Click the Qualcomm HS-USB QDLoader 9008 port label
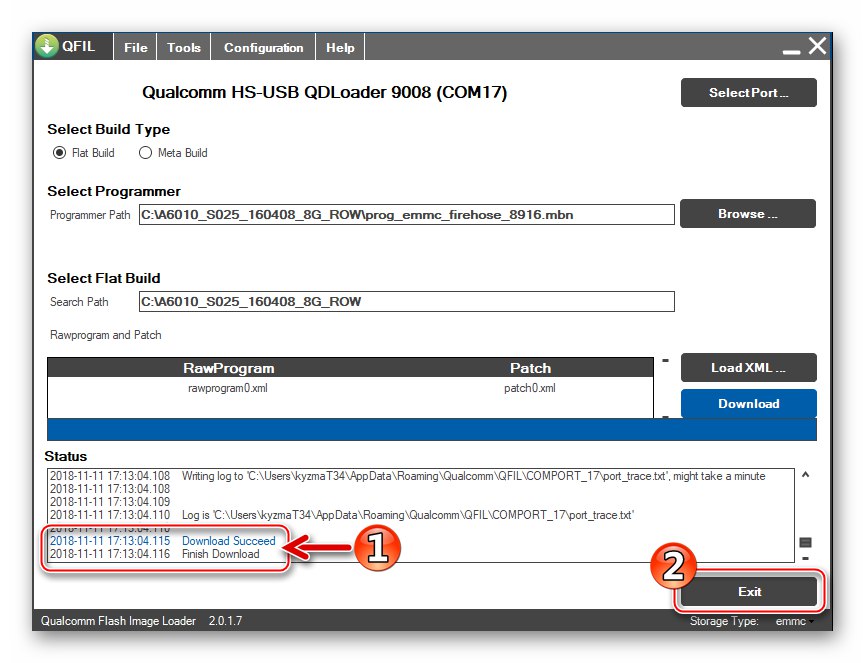 [x=324, y=92]
